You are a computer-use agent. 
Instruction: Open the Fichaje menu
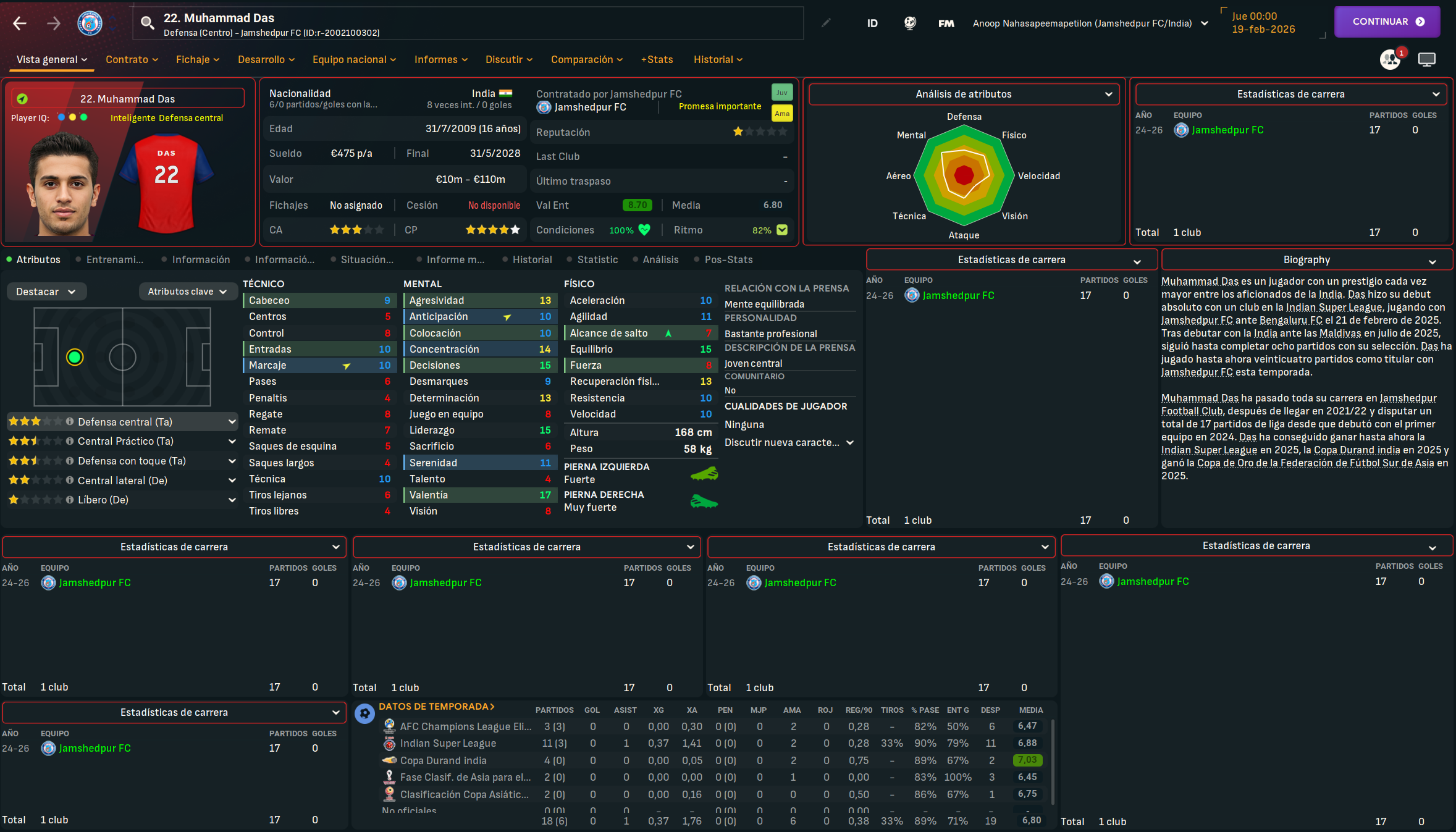(198, 59)
